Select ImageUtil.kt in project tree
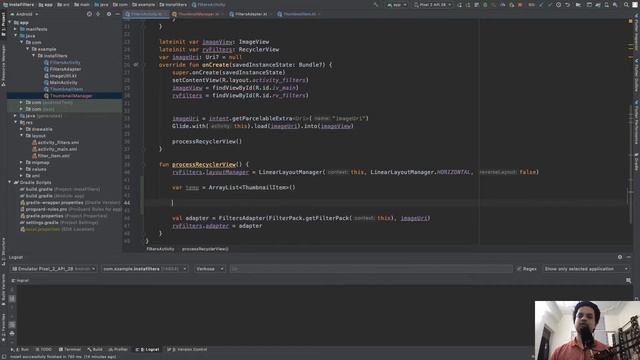640x360 pixels. point(63,76)
